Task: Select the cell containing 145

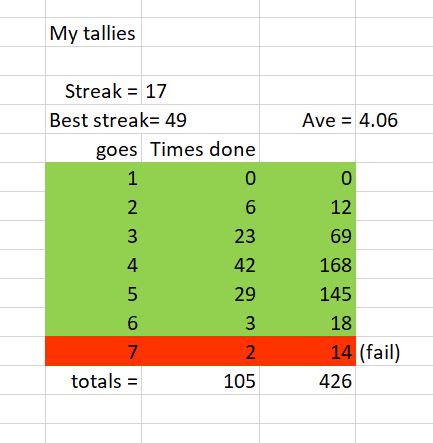Action: (x=308, y=293)
